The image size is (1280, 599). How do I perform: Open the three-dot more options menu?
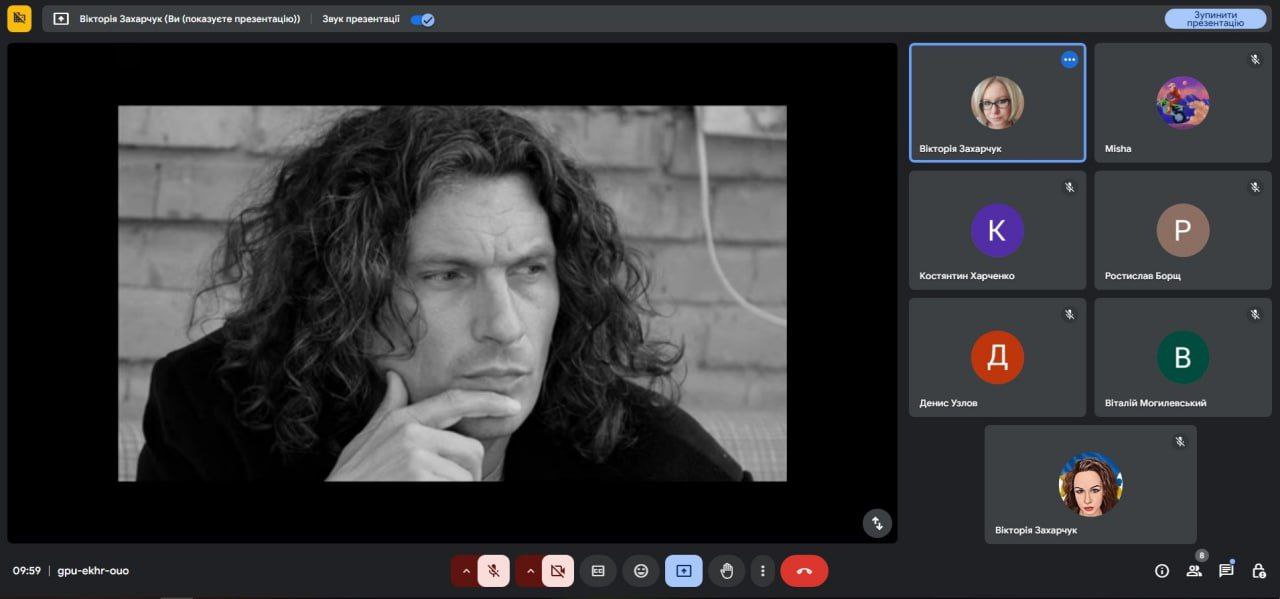click(763, 571)
